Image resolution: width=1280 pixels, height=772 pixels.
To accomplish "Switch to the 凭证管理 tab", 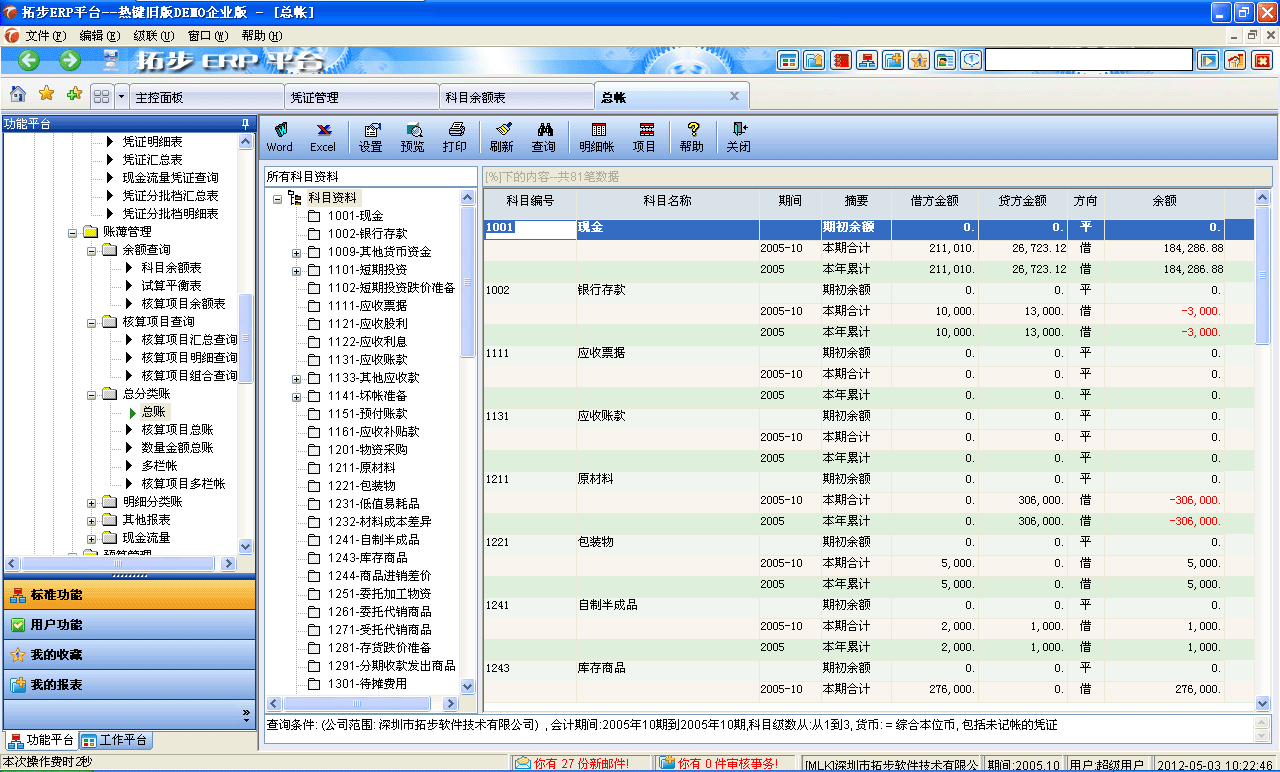I will click(x=361, y=95).
